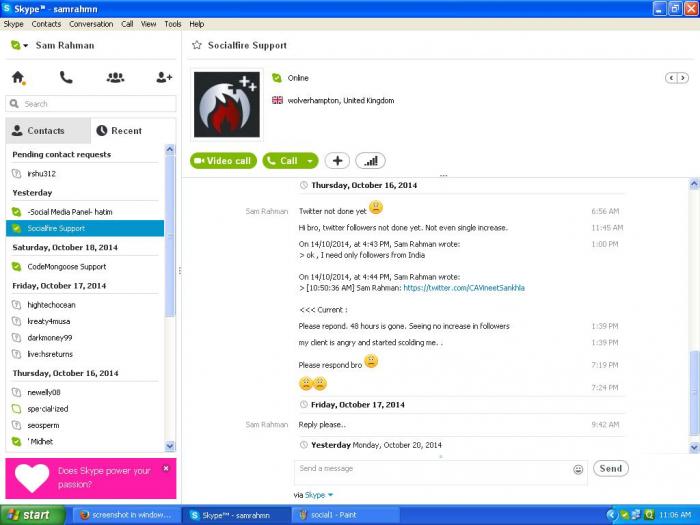The width and height of the screenshot is (700, 525).
Task: Select Socialfire Support in recent list
Action: coord(85,228)
